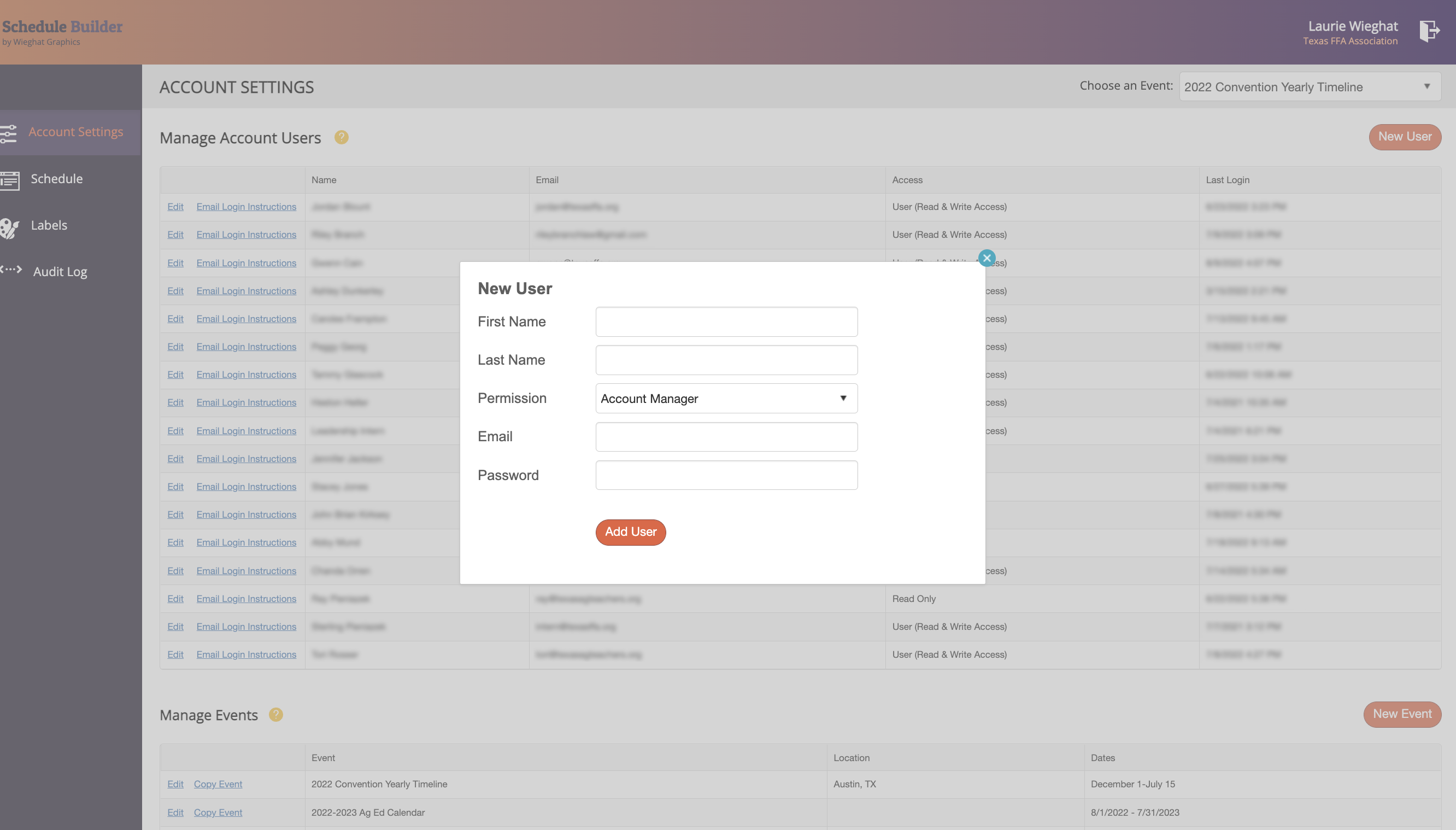This screenshot has height=830, width=1456.
Task: Click the New Event button
Action: [x=1401, y=714]
